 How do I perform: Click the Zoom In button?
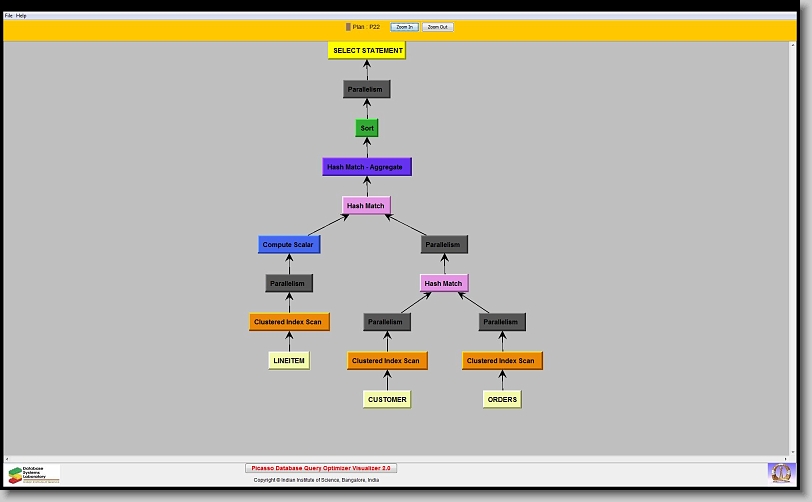click(404, 27)
